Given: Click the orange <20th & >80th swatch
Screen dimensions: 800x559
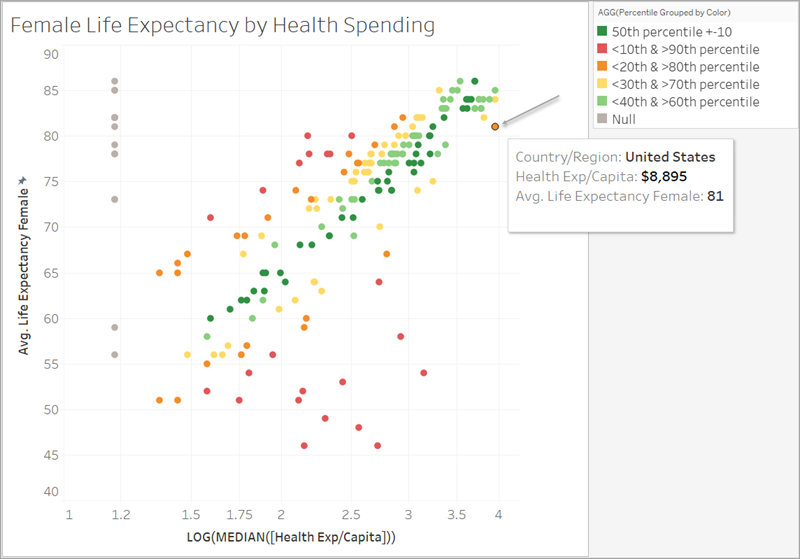Looking at the screenshot, I should 602,66.
